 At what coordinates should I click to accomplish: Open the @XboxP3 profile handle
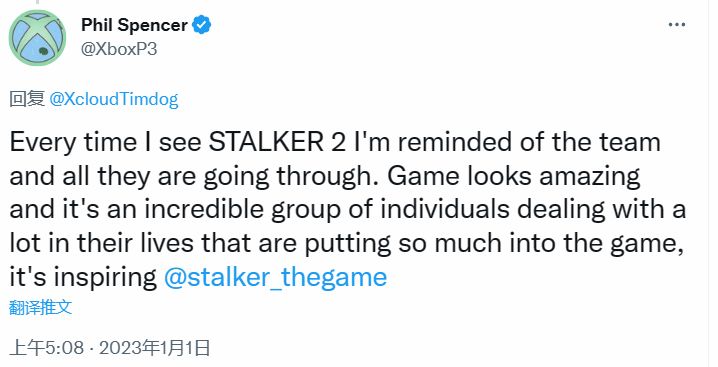coord(119,49)
